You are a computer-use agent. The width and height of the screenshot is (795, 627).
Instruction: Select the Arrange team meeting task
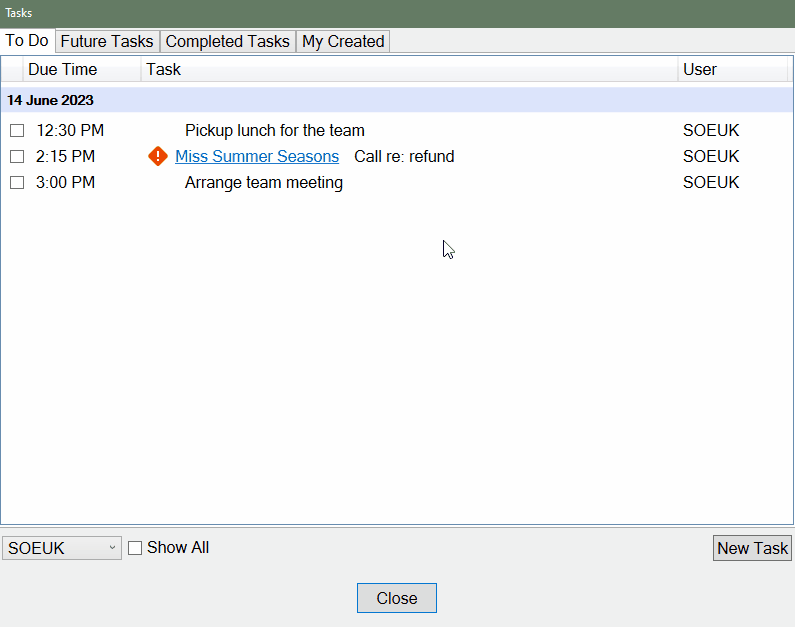point(264,182)
